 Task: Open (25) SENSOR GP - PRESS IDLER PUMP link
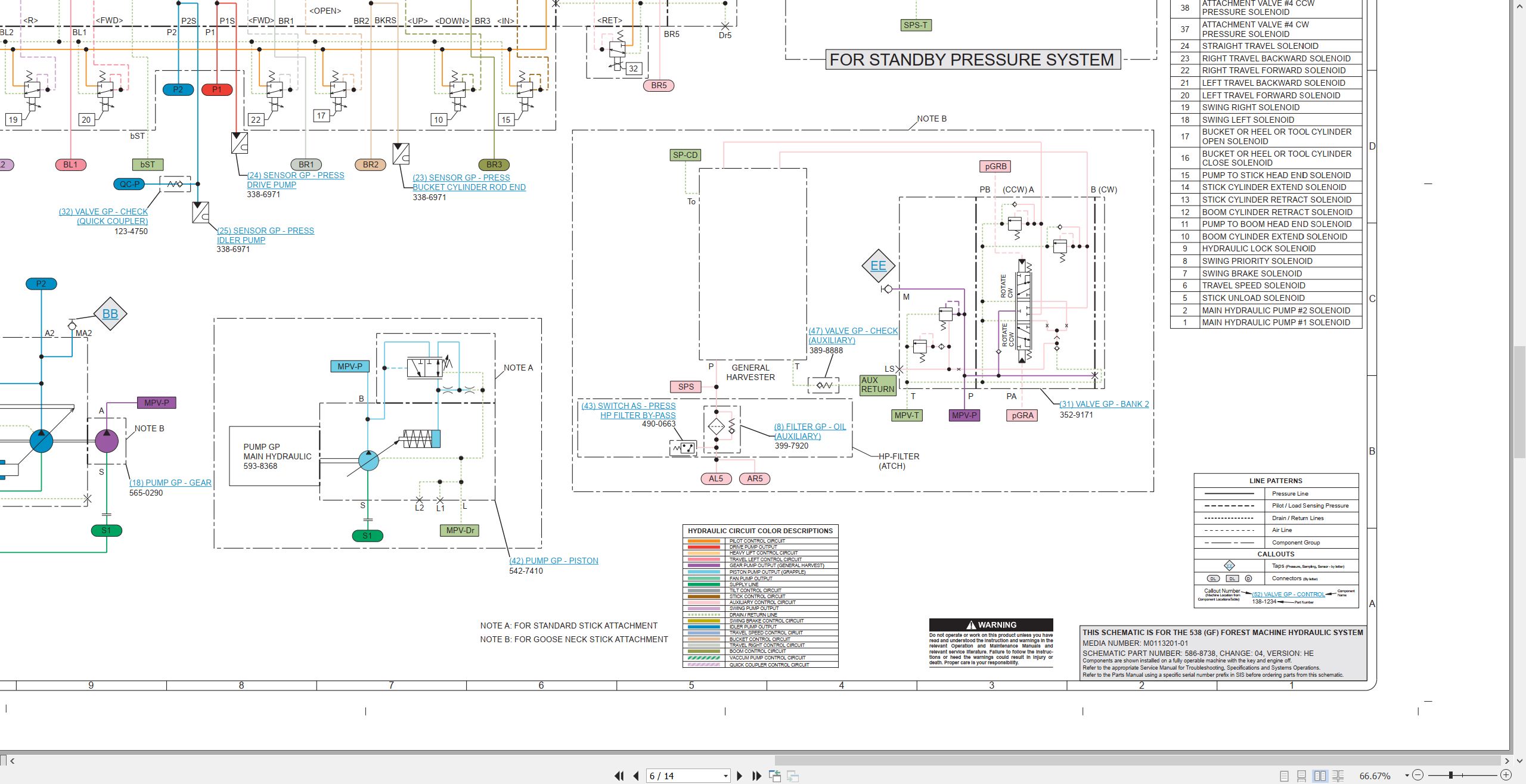(x=265, y=235)
